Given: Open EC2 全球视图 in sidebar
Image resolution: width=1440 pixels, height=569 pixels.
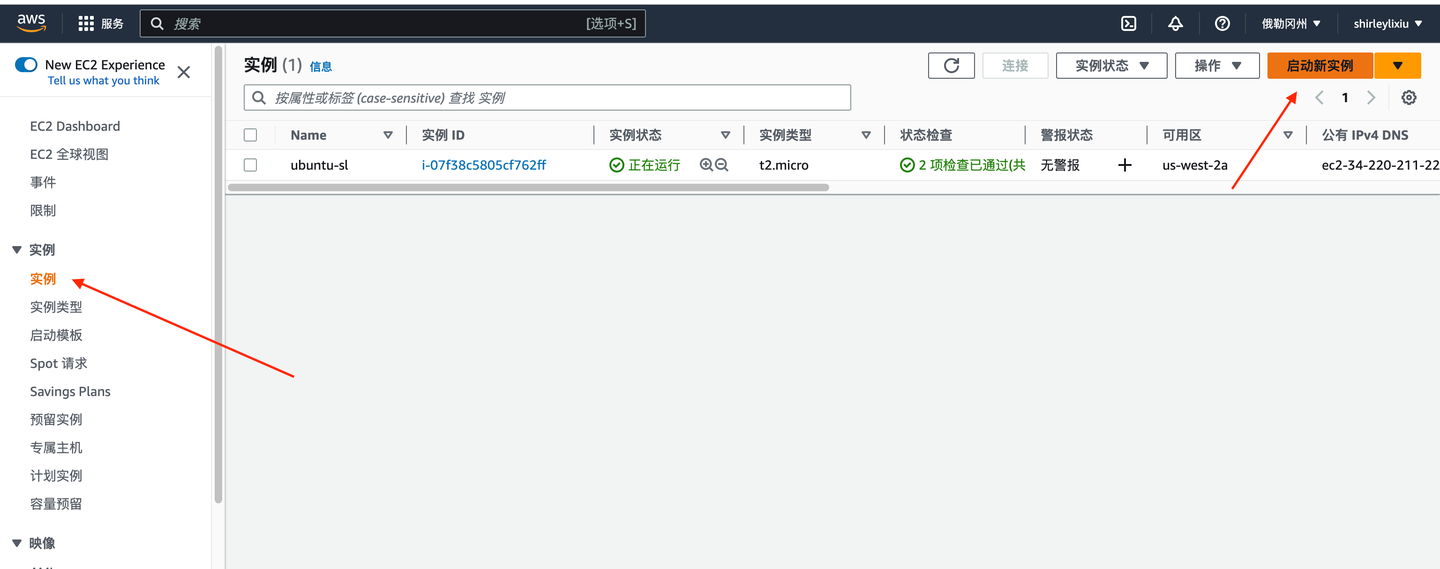Looking at the screenshot, I should pyautogui.click(x=69, y=154).
